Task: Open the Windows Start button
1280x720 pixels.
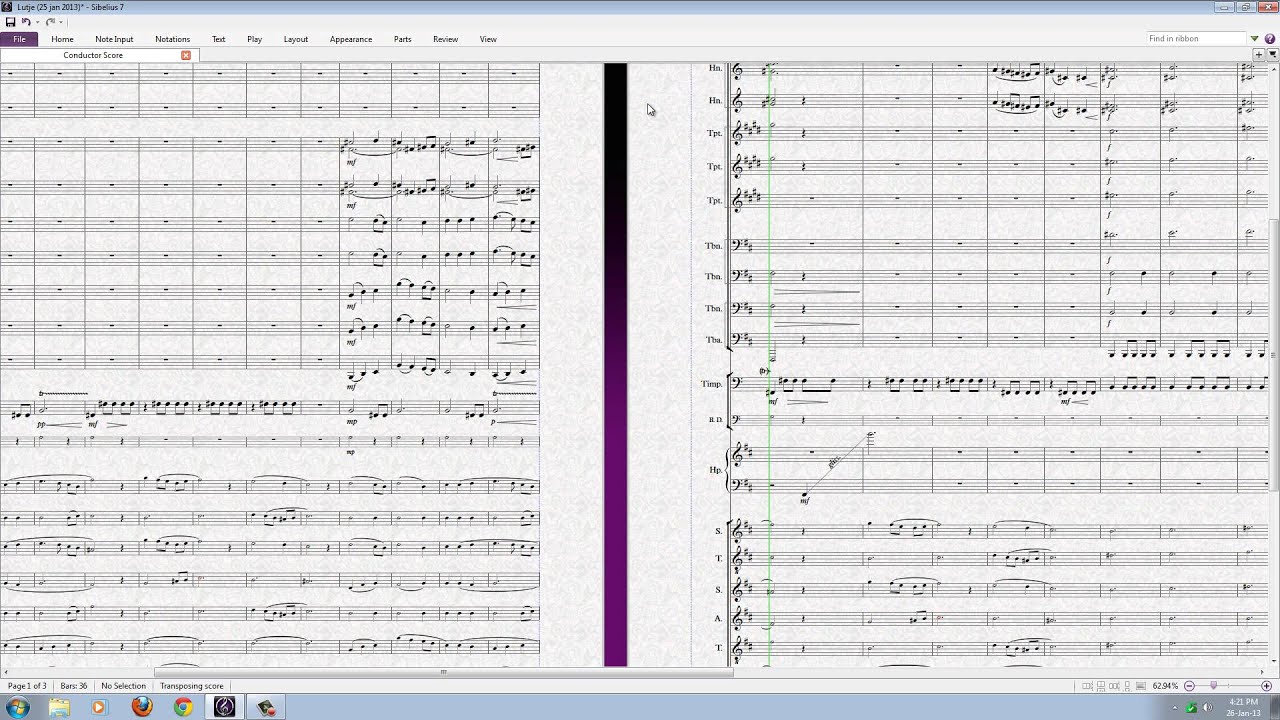Action: (17, 707)
